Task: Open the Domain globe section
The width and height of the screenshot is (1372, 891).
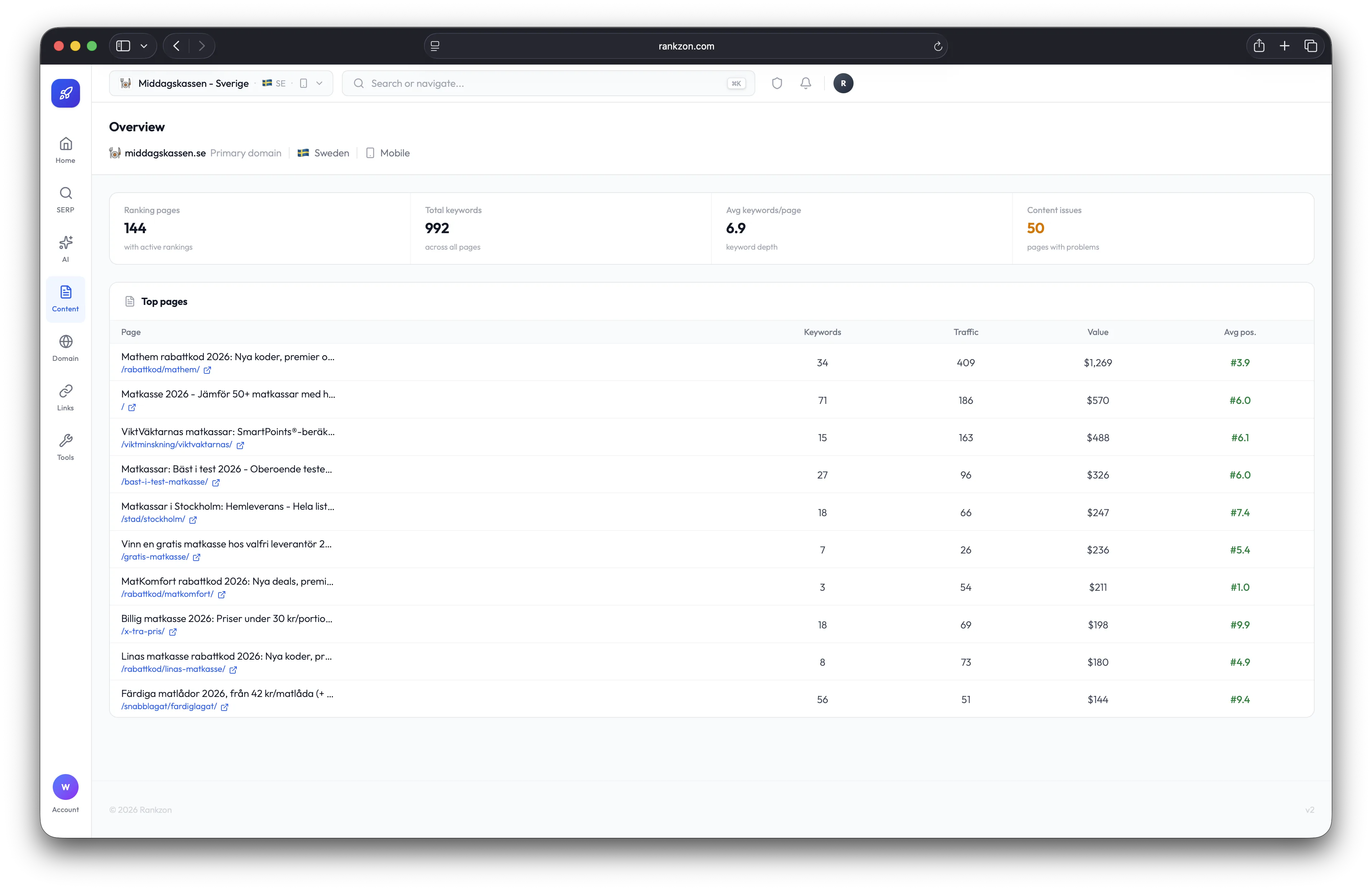Action: (66, 348)
